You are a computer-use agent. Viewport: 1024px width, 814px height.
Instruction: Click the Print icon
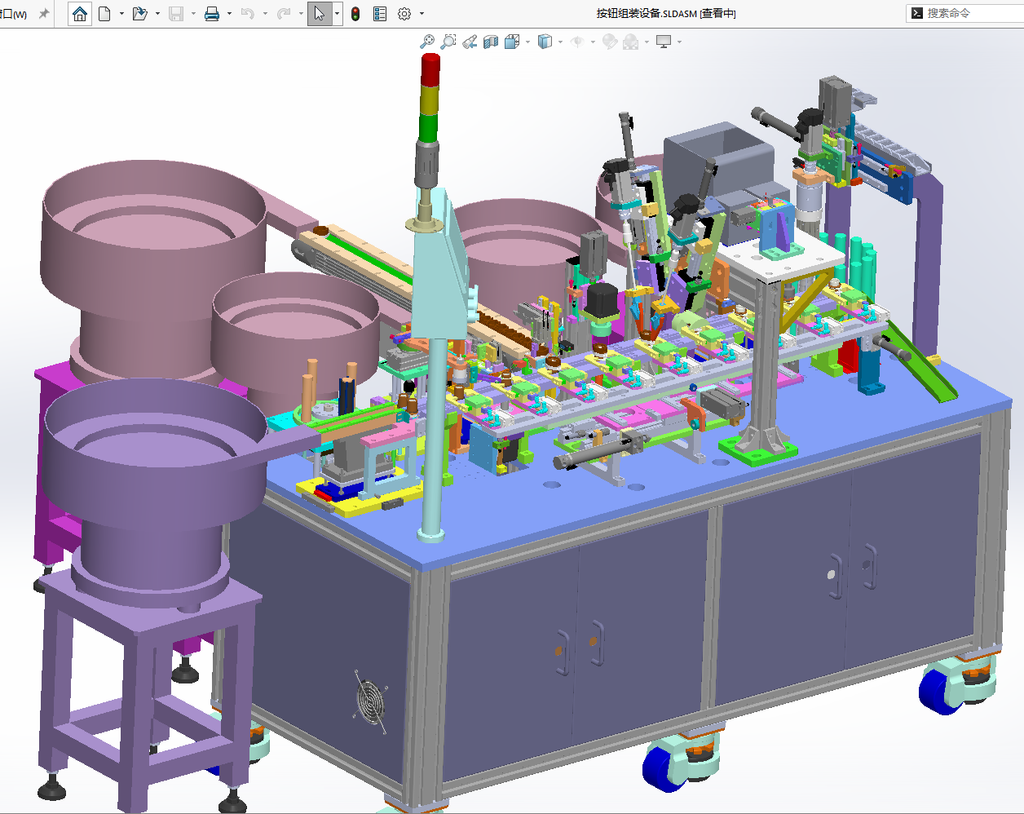tap(212, 13)
